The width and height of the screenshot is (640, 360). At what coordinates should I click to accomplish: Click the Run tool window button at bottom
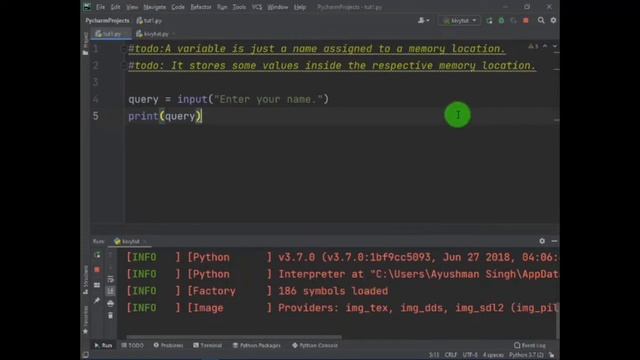pos(103,345)
